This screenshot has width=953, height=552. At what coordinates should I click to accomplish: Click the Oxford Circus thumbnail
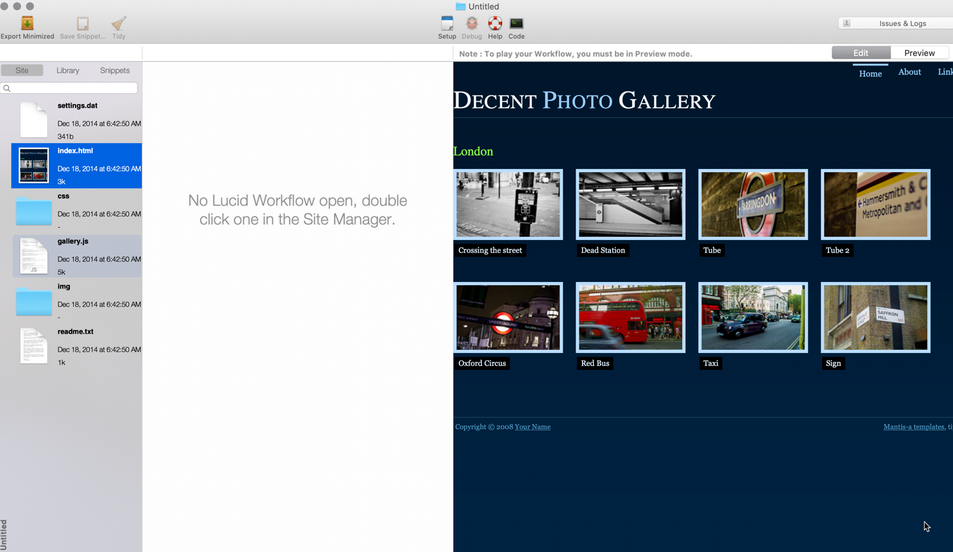[508, 317]
